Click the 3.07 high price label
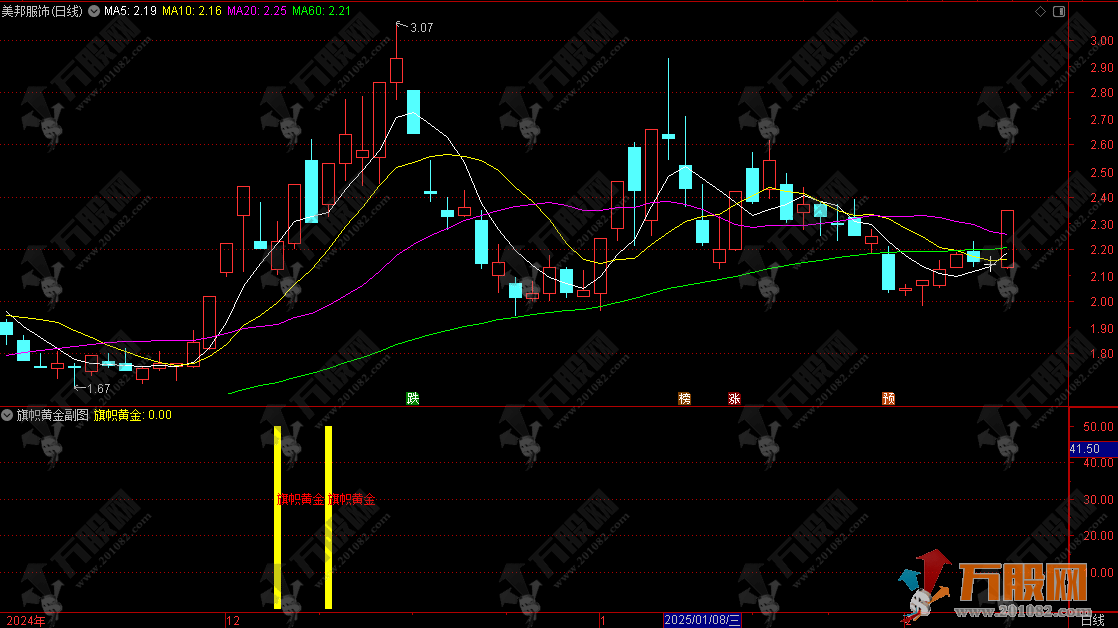The width and height of the screenshot is (1118, 628). click(421, 28)
